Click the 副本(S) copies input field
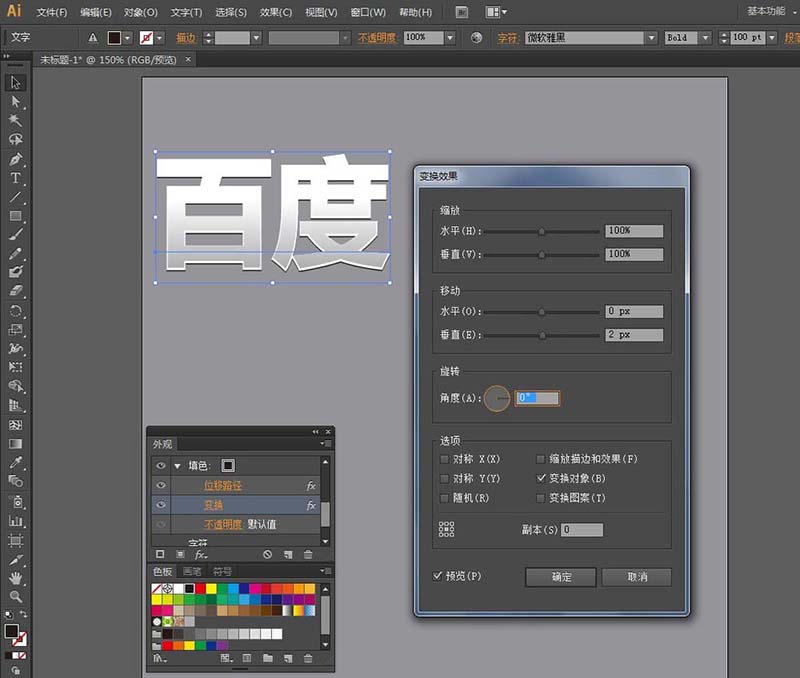Viewport: 800px width, 678px height. (582, 530)
